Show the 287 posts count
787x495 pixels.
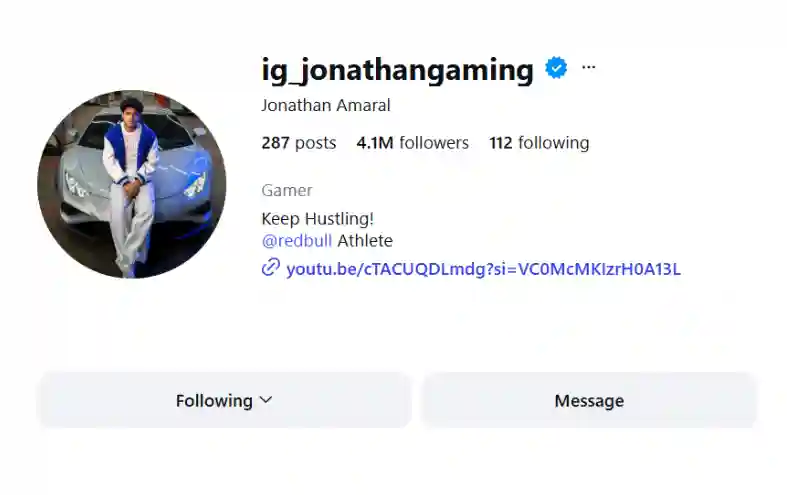click(299, 143)
